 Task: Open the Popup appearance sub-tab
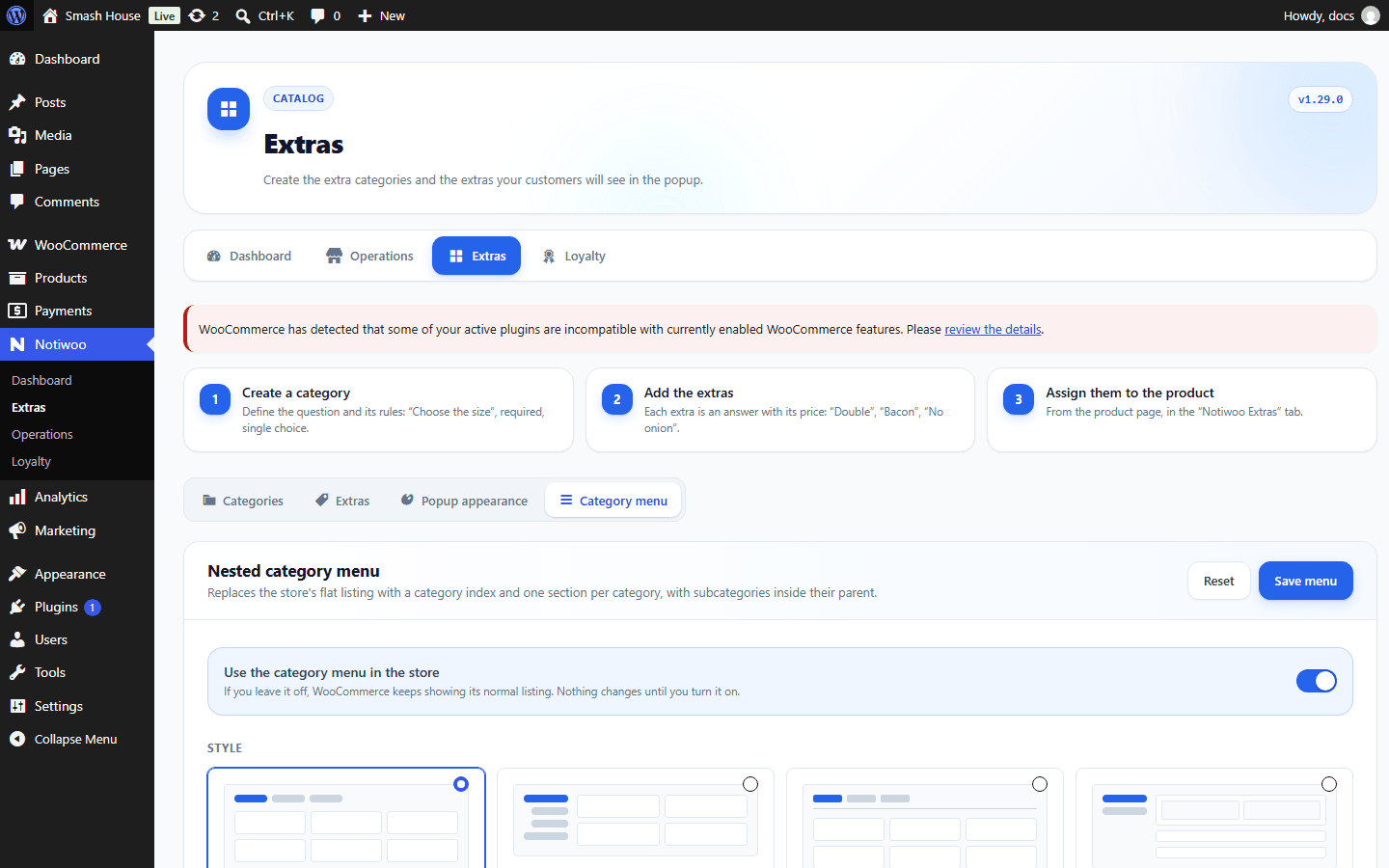tap(463, 501)
